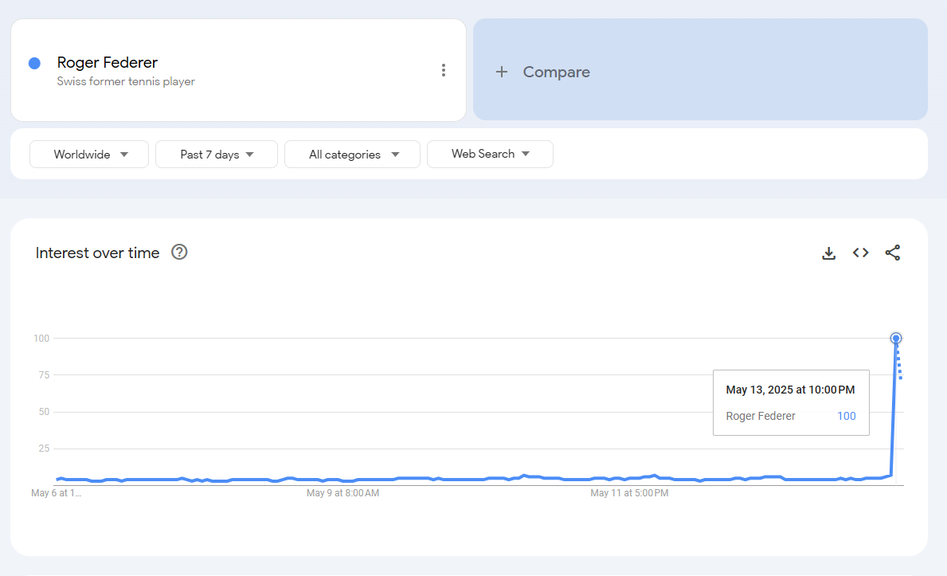Edit the Roger Federer search term

[x=107, y=62]
